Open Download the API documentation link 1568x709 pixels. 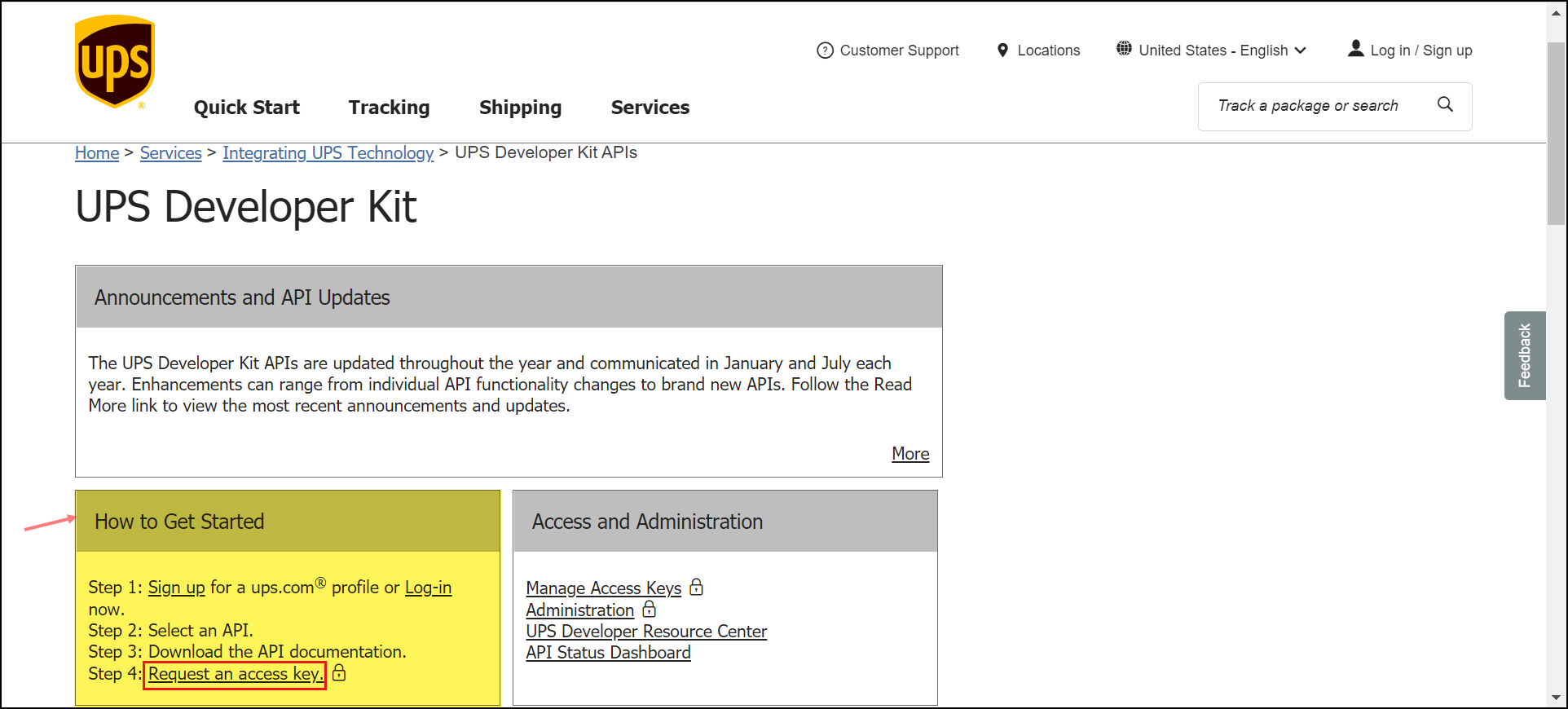pos(277,651)
